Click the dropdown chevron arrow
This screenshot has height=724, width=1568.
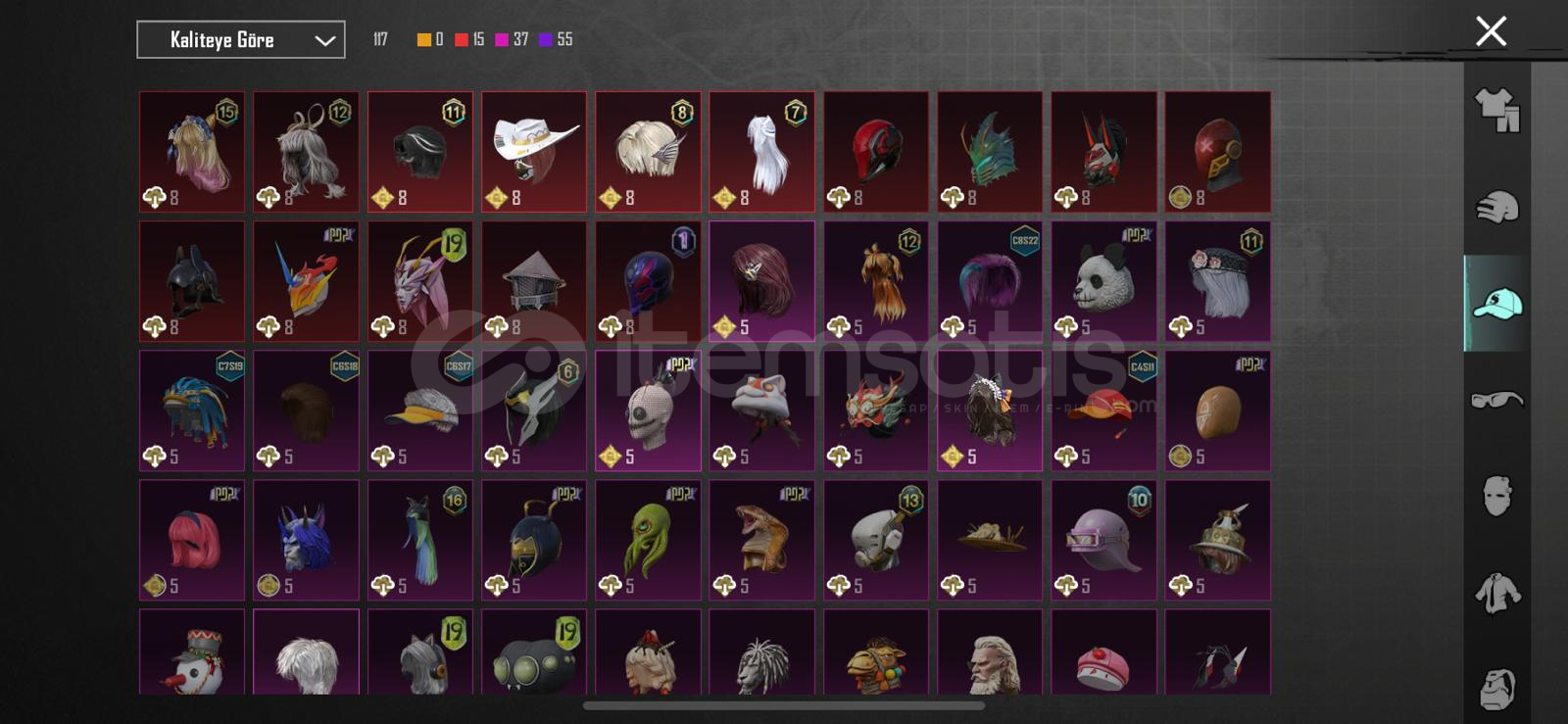pyautogui.click(x=324, y=41)
